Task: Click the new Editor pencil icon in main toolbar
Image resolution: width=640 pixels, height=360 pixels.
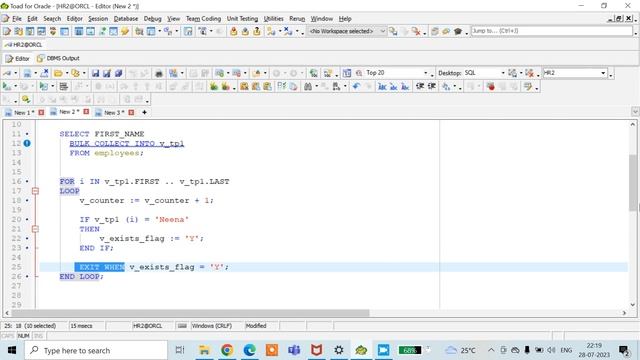Action: (x=7, y=31)
